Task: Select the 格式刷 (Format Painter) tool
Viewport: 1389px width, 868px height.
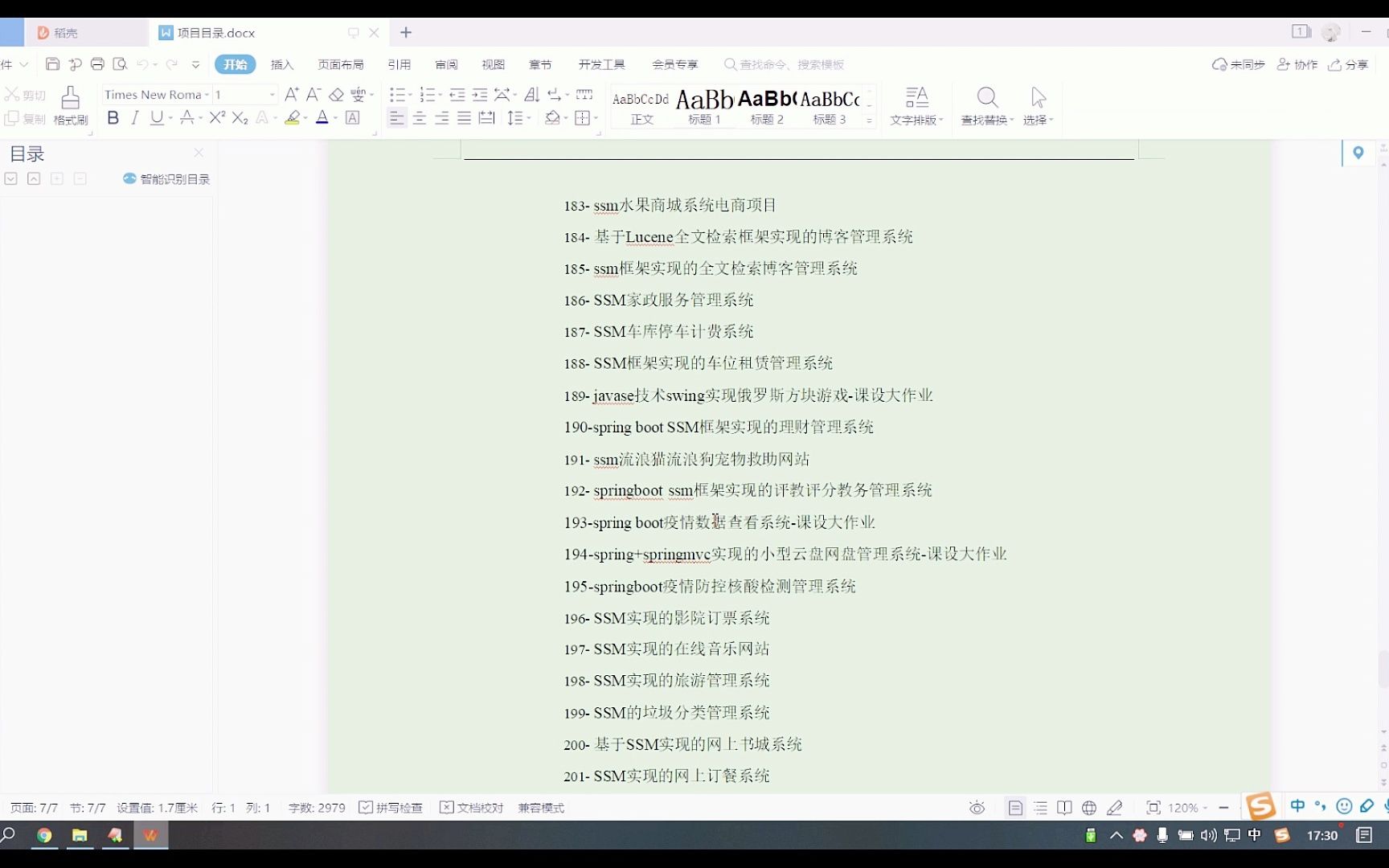Action: coord(70,105)
